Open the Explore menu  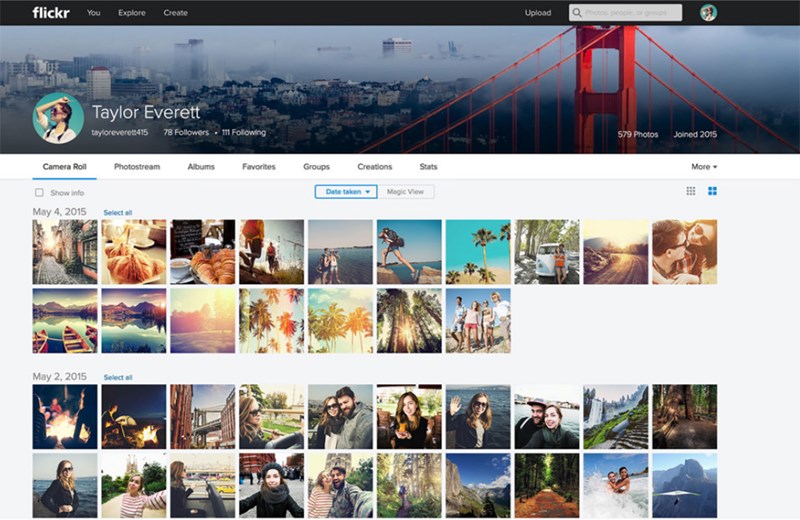click(x=132, y=12)
